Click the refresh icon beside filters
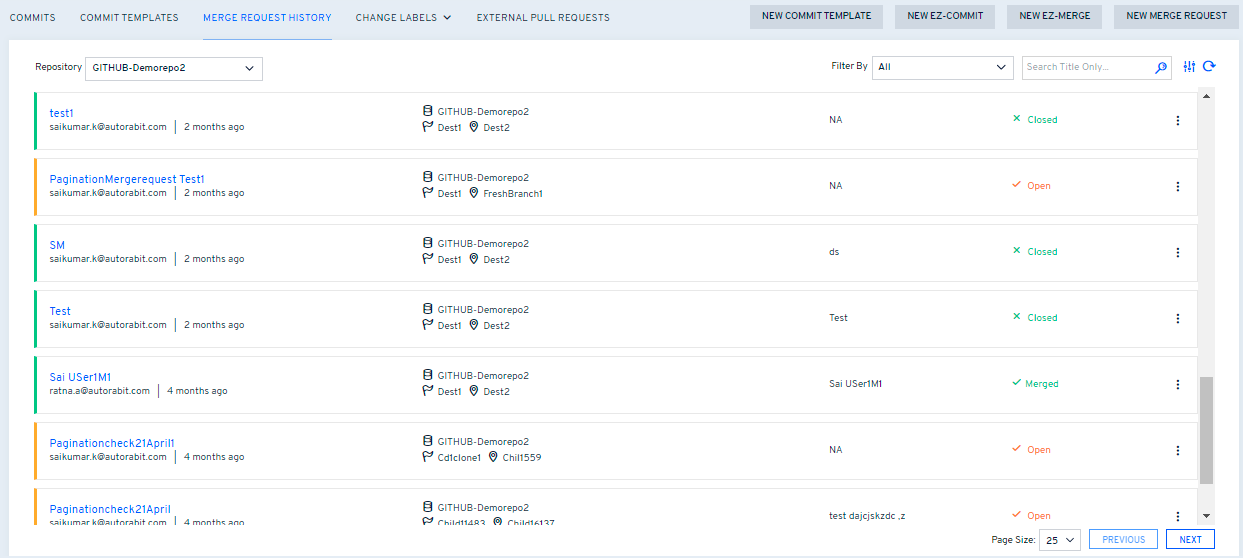Screen dimensions: 1243x558 click(1209, 67)
